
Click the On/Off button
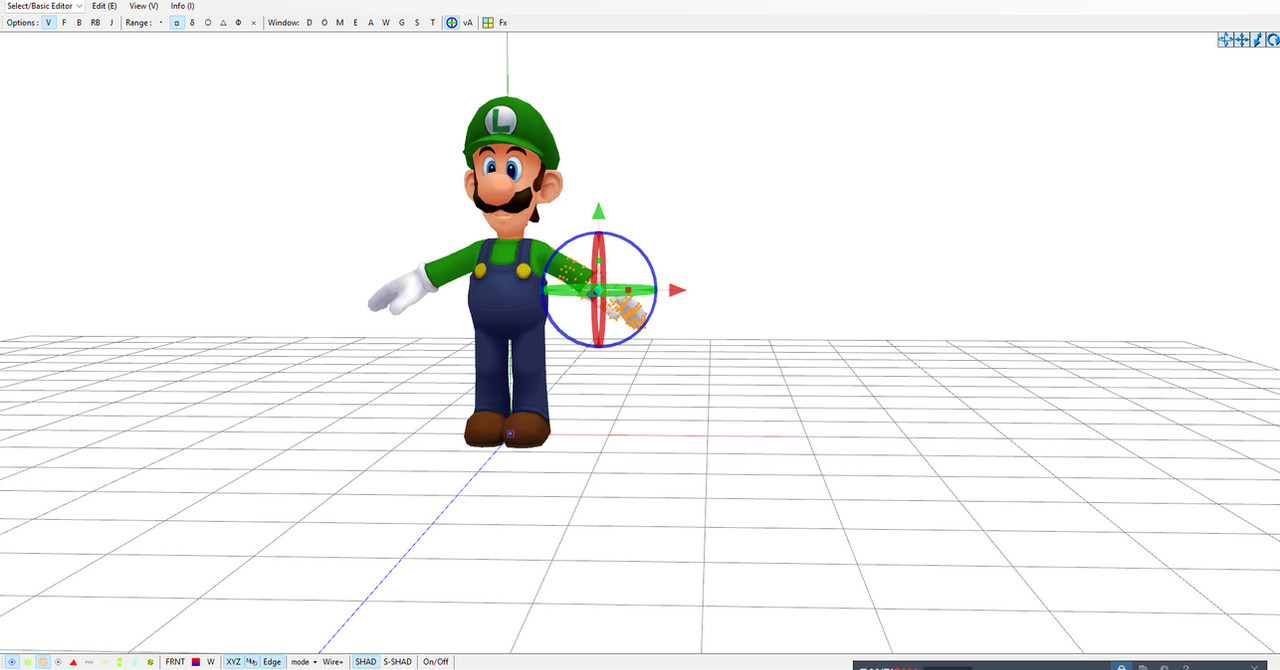(436, 662)
